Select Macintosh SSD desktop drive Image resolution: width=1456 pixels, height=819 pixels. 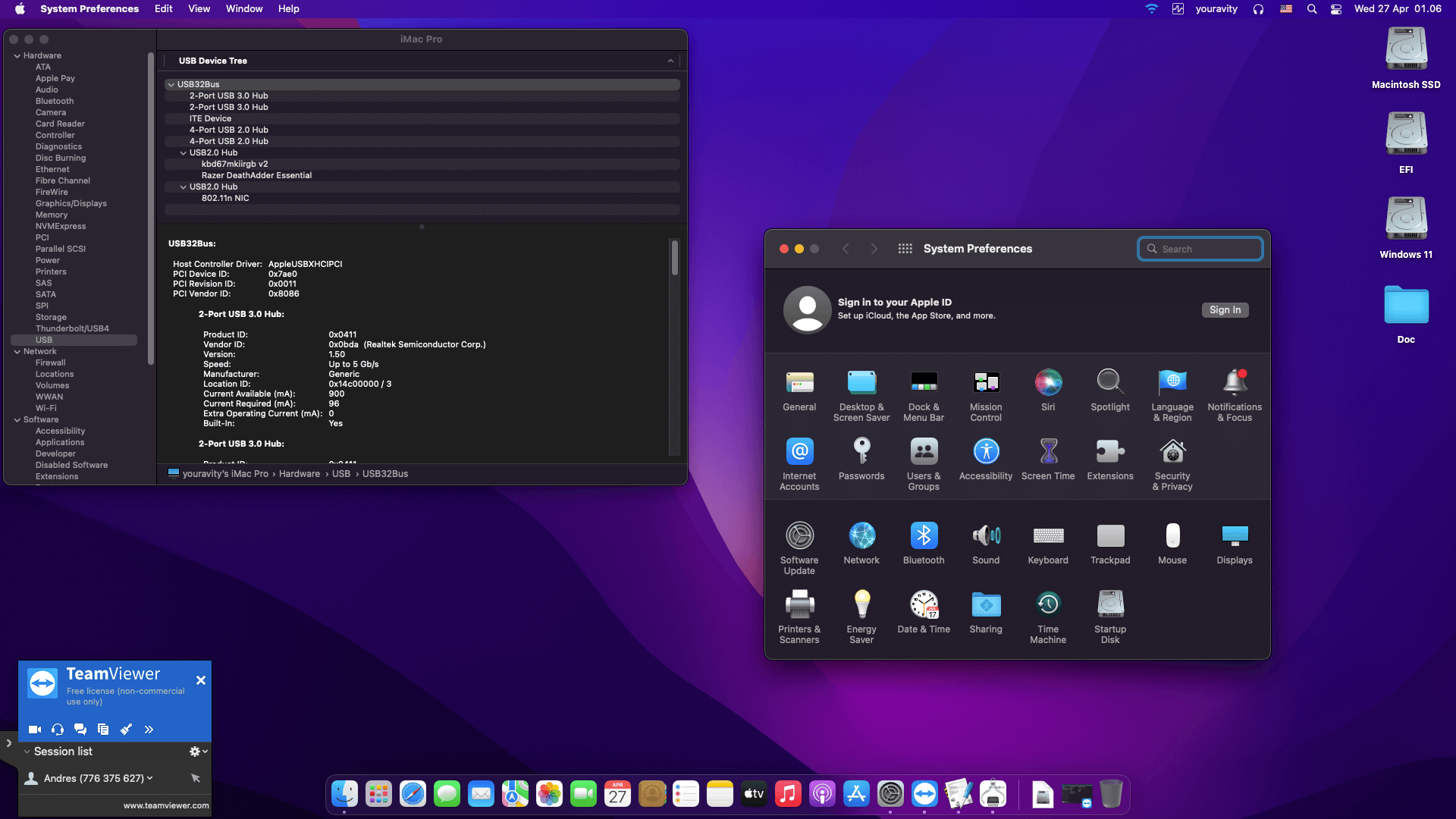[x=1406, y=58]
